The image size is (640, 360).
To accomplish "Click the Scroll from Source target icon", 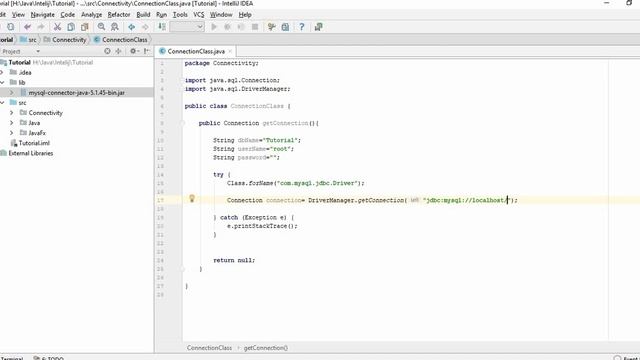I will coord(107,51).
